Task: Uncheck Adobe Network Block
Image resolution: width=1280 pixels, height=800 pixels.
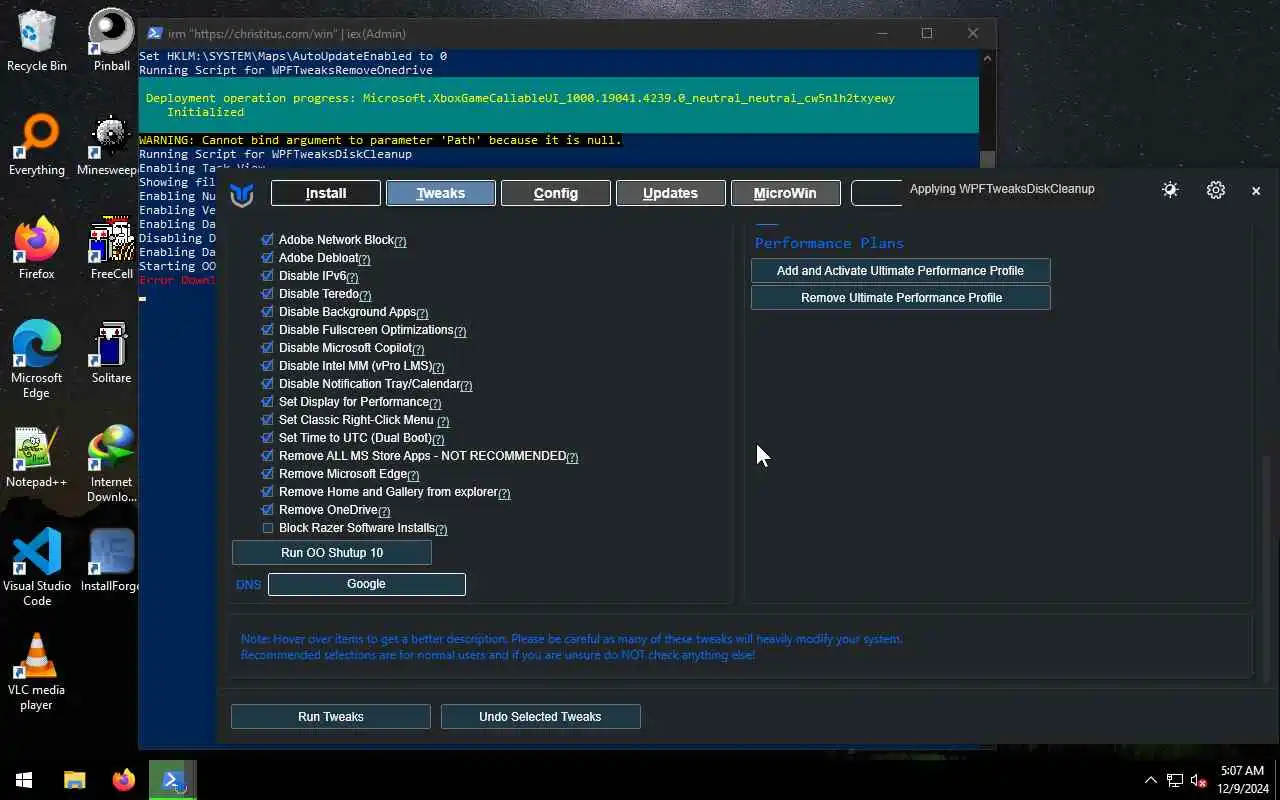Action: coord(267,240)
